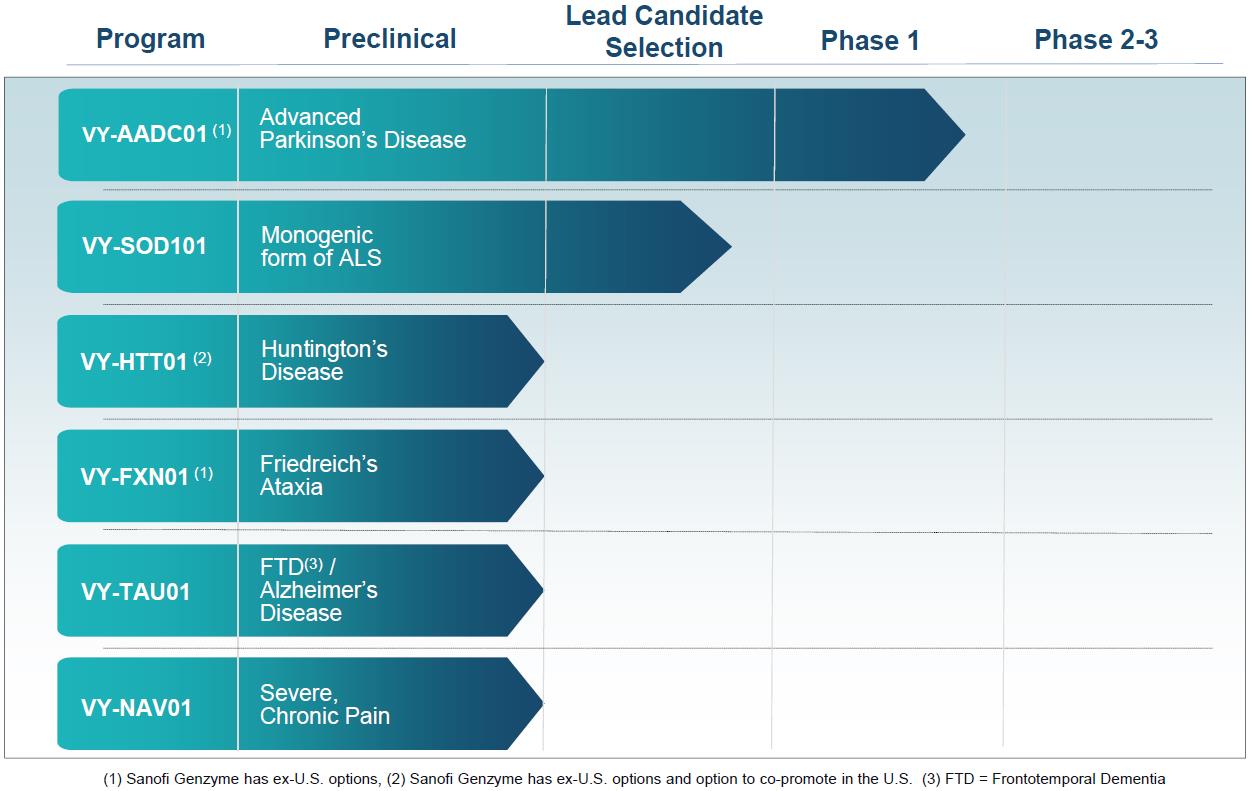Click the Phase 2-3 column header
The image size is (1249, 791).
pos(1096,40)
